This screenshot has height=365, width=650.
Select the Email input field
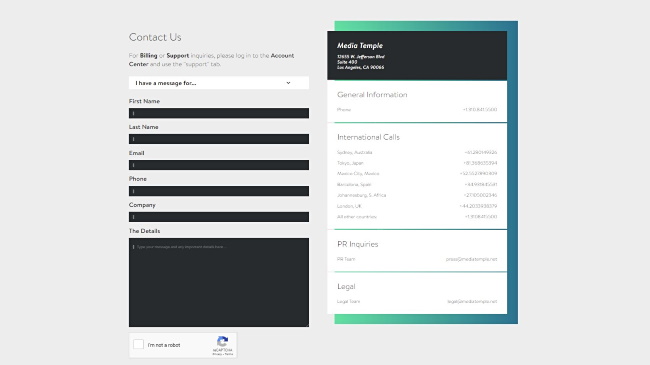point(218,165)
